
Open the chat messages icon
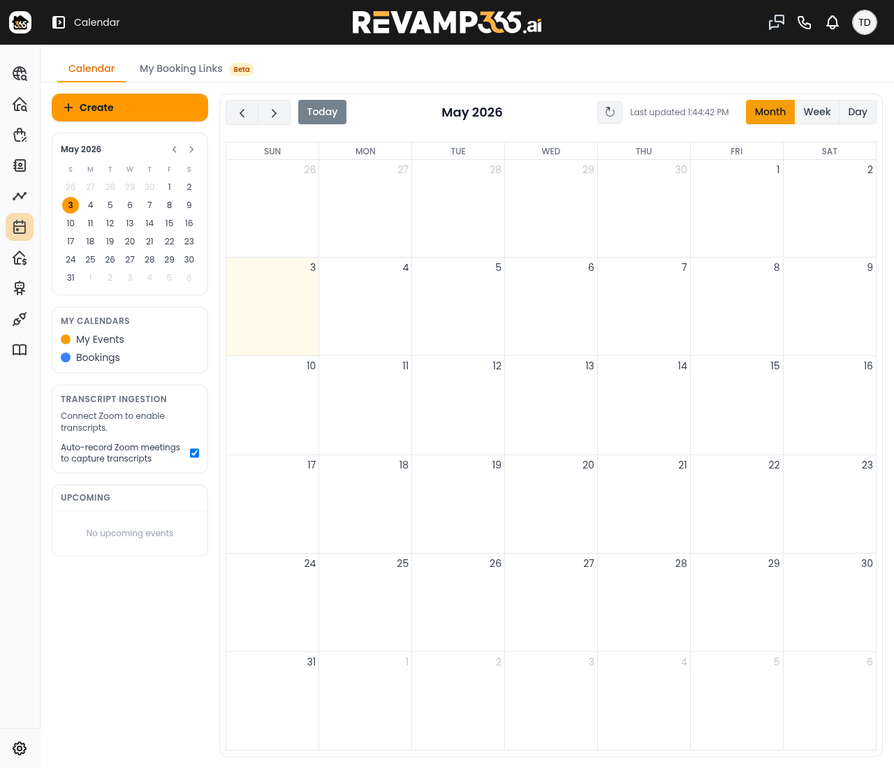[x=776, y=22]
